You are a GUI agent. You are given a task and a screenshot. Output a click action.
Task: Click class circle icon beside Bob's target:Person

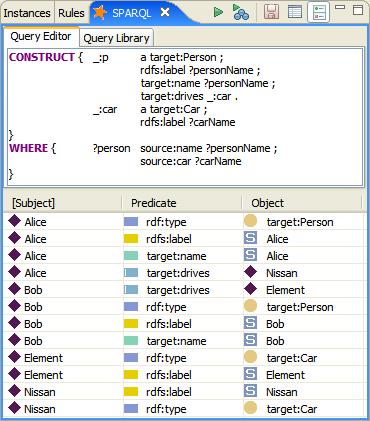coord(250,306)
